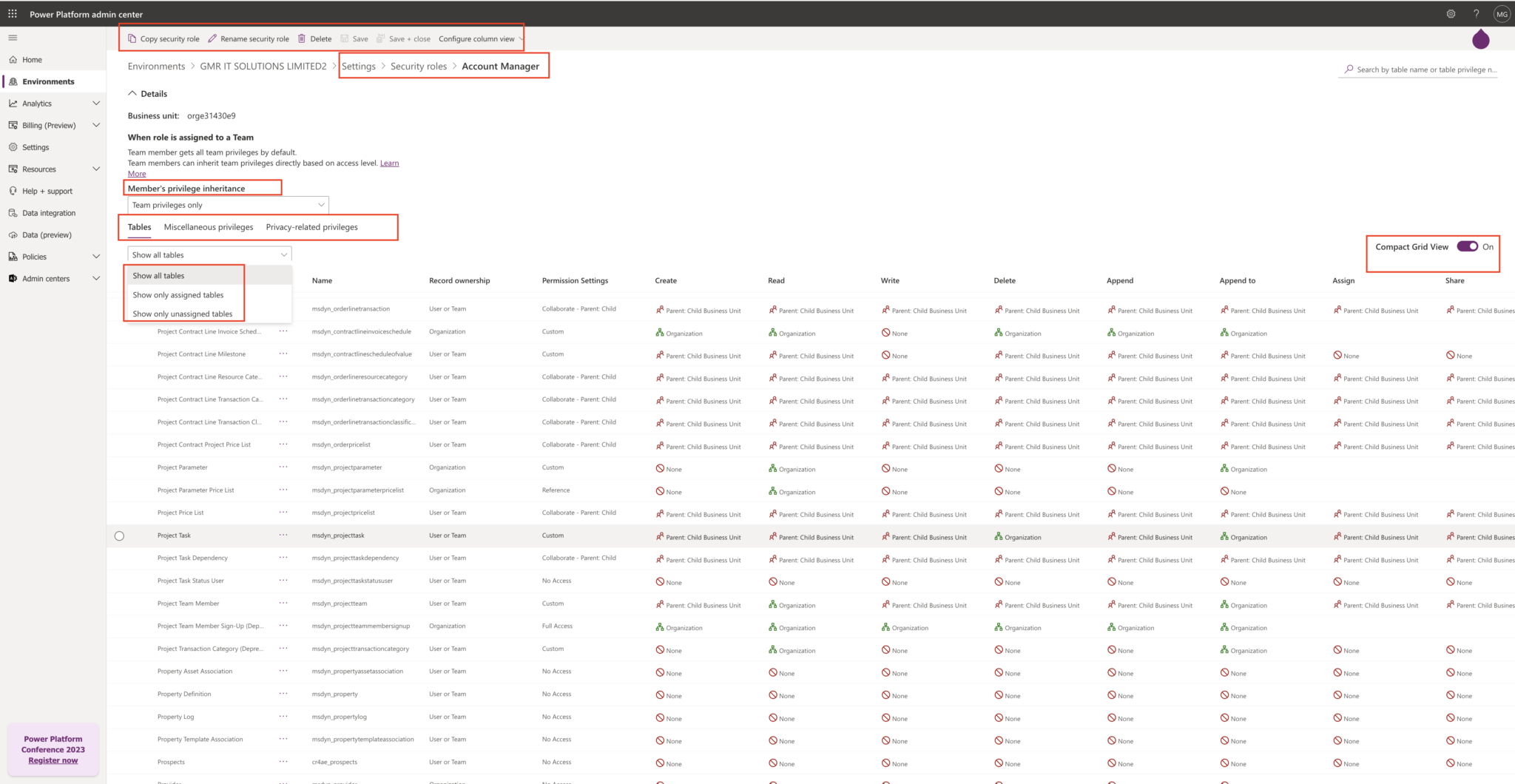Expand the Admin centers chevron

point(96,278)
